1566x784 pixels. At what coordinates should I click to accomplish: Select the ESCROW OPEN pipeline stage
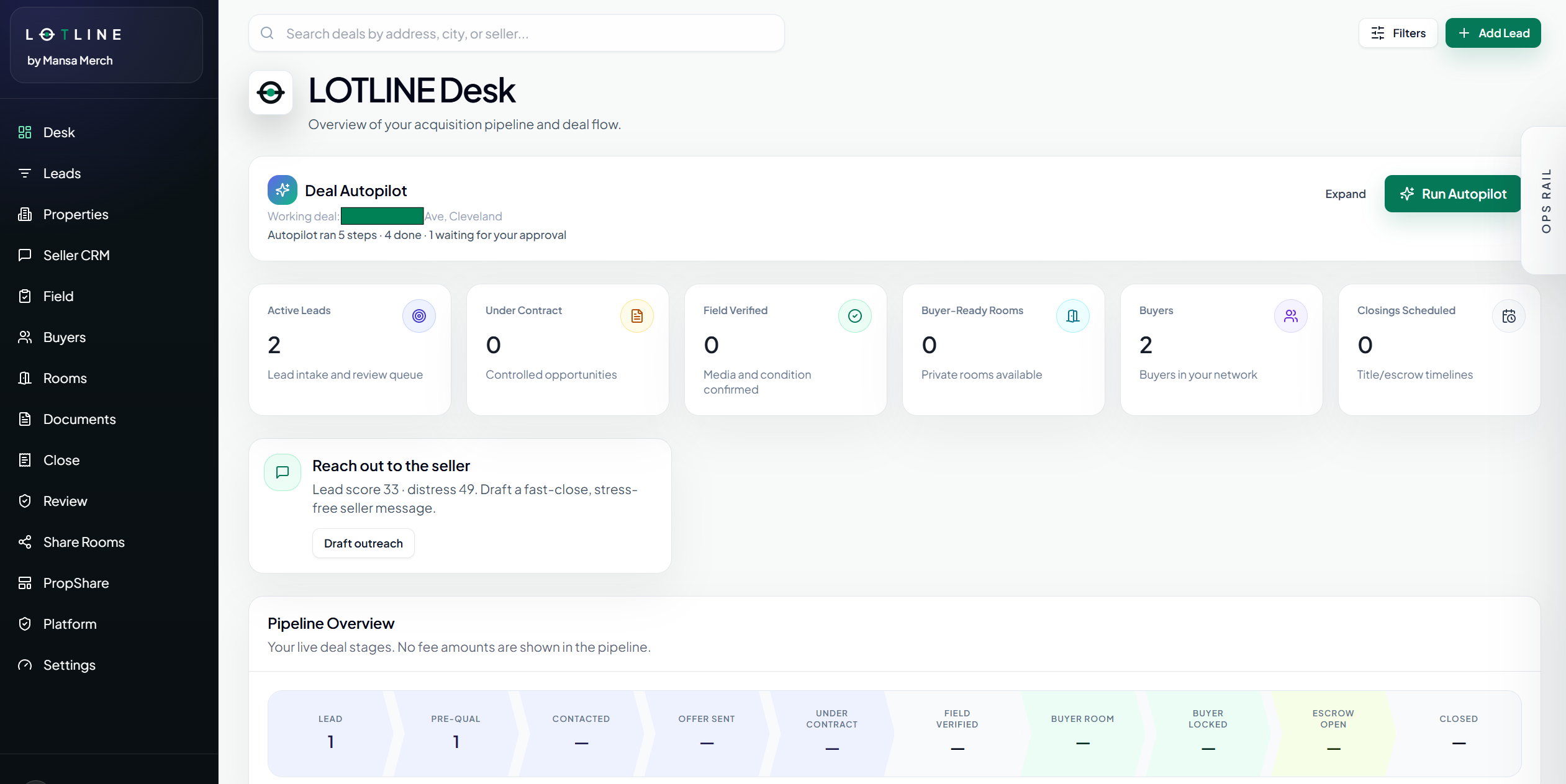click(1333, 733)
